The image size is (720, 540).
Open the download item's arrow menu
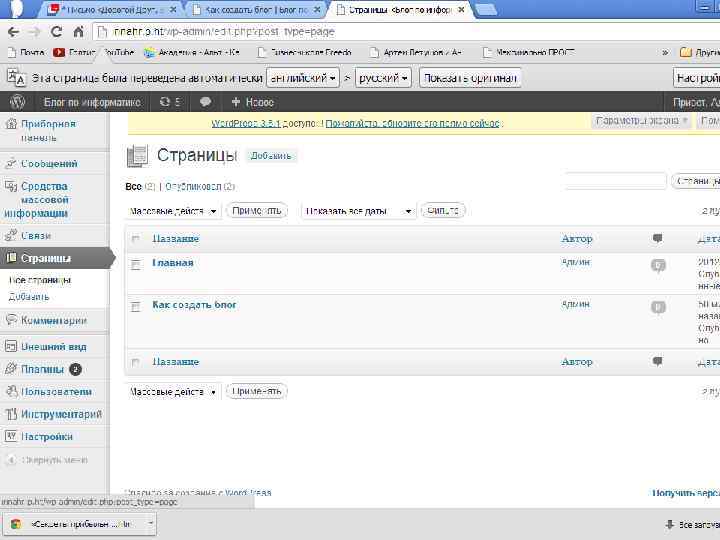[x=150, y=523]
